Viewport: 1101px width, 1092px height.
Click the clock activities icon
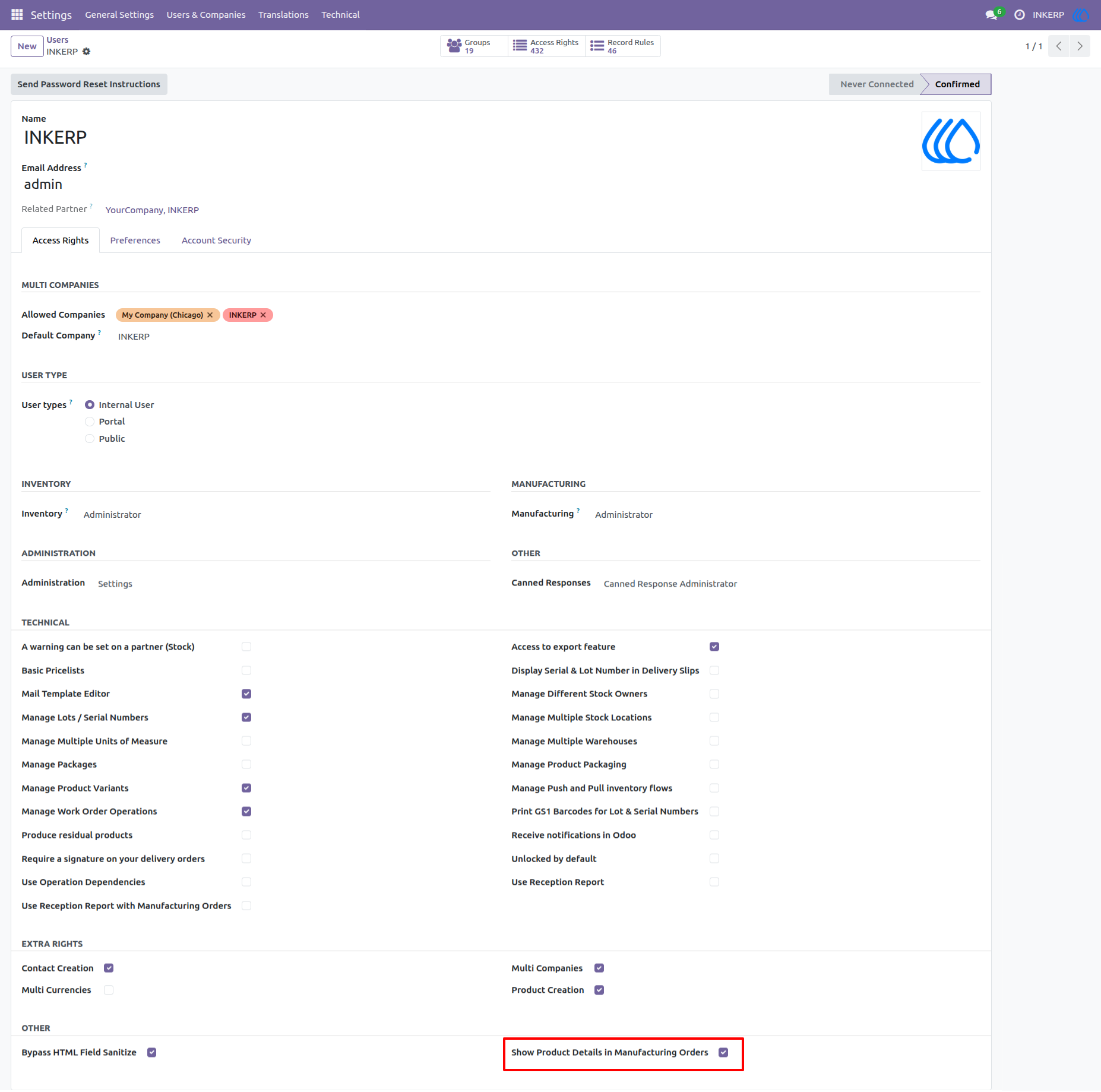click(1019, 15)
